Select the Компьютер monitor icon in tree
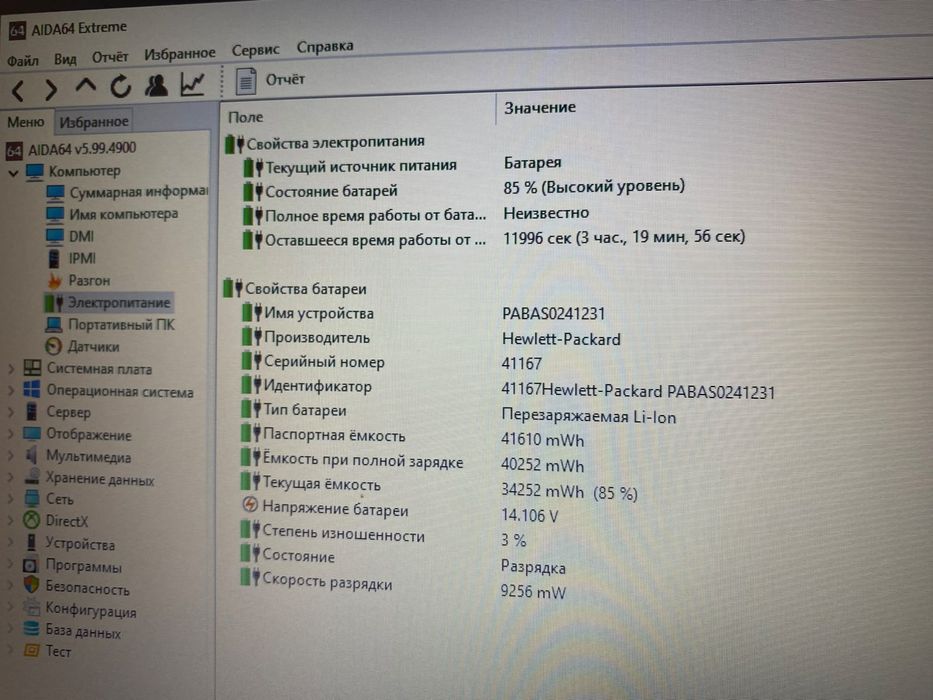Image resolution: width=933 pixels, height=700 pixels. point(35,172)
